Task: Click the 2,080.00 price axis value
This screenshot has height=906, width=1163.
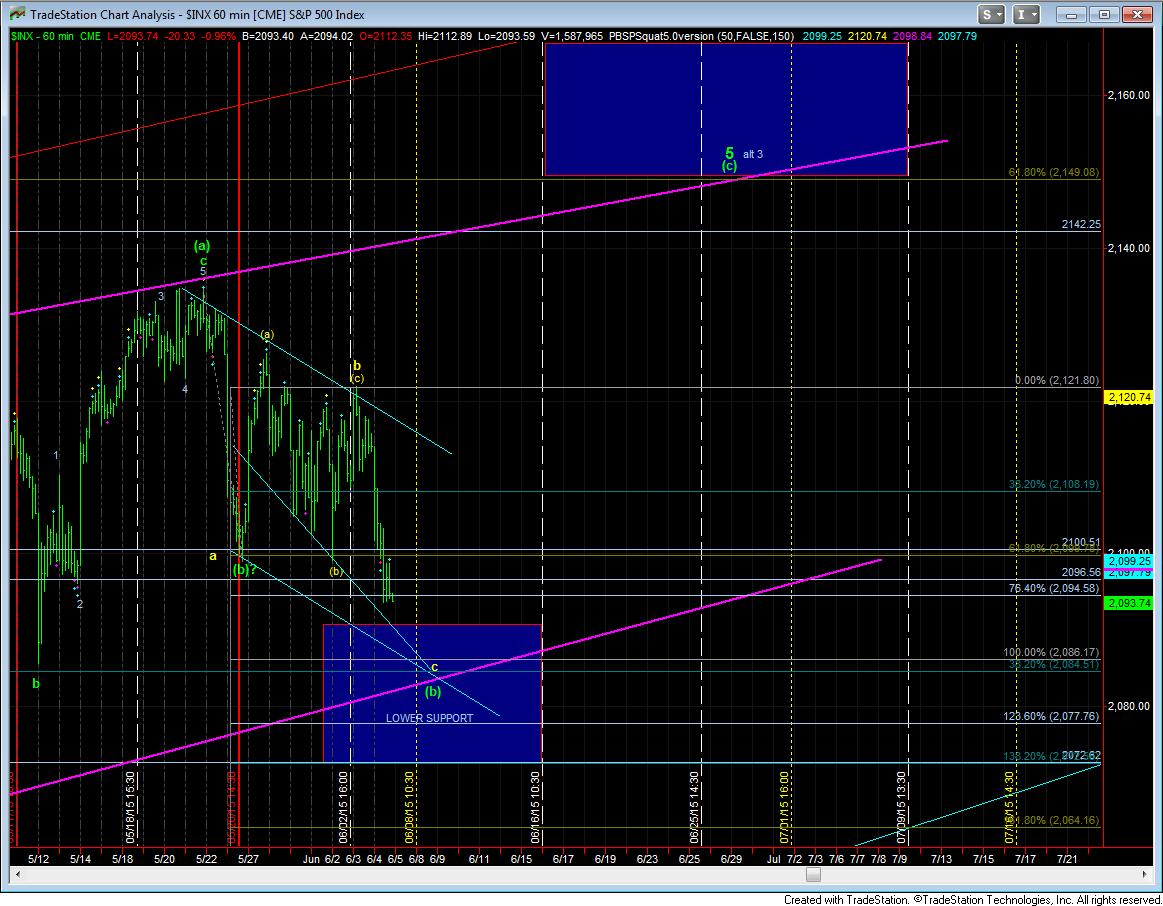Action: click(x=1128, y=706)
